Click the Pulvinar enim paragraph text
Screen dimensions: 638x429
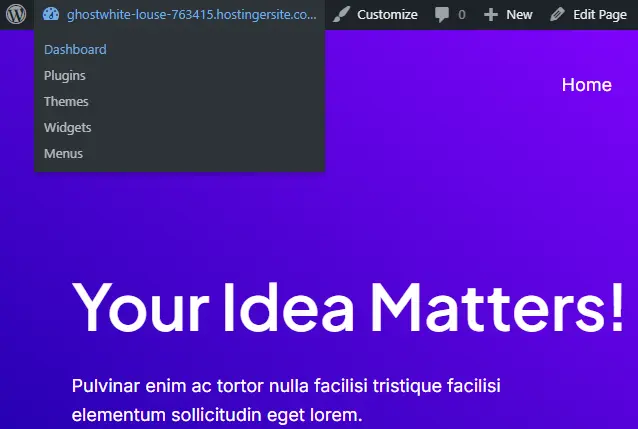click(286, 401)
